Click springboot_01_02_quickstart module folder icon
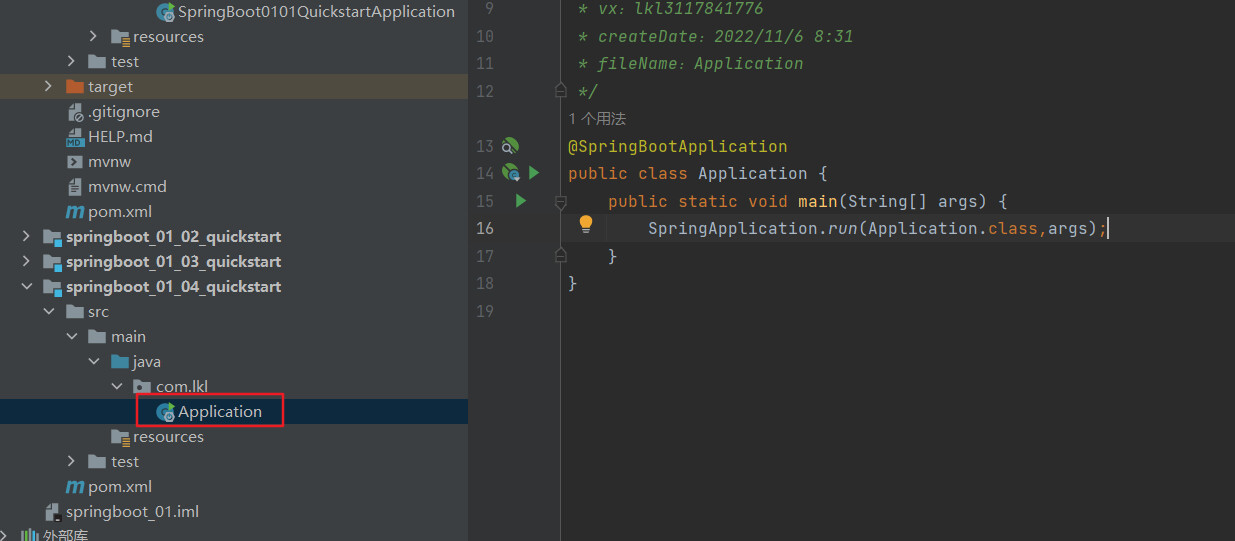The width and height of the screenshot is (1235, 541). (x=52, y=237)
